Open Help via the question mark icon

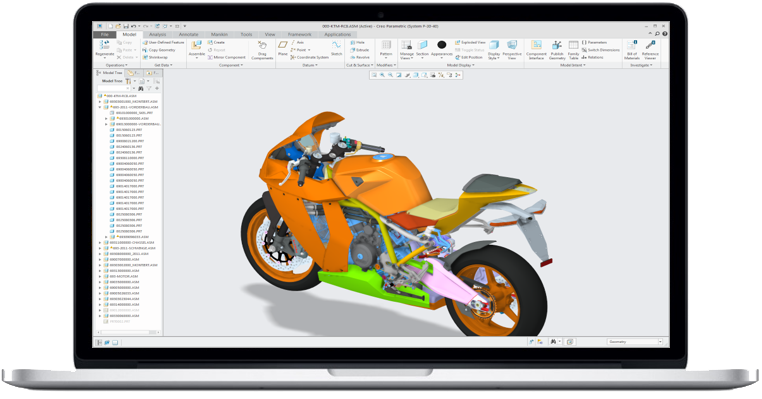[665, 34]
